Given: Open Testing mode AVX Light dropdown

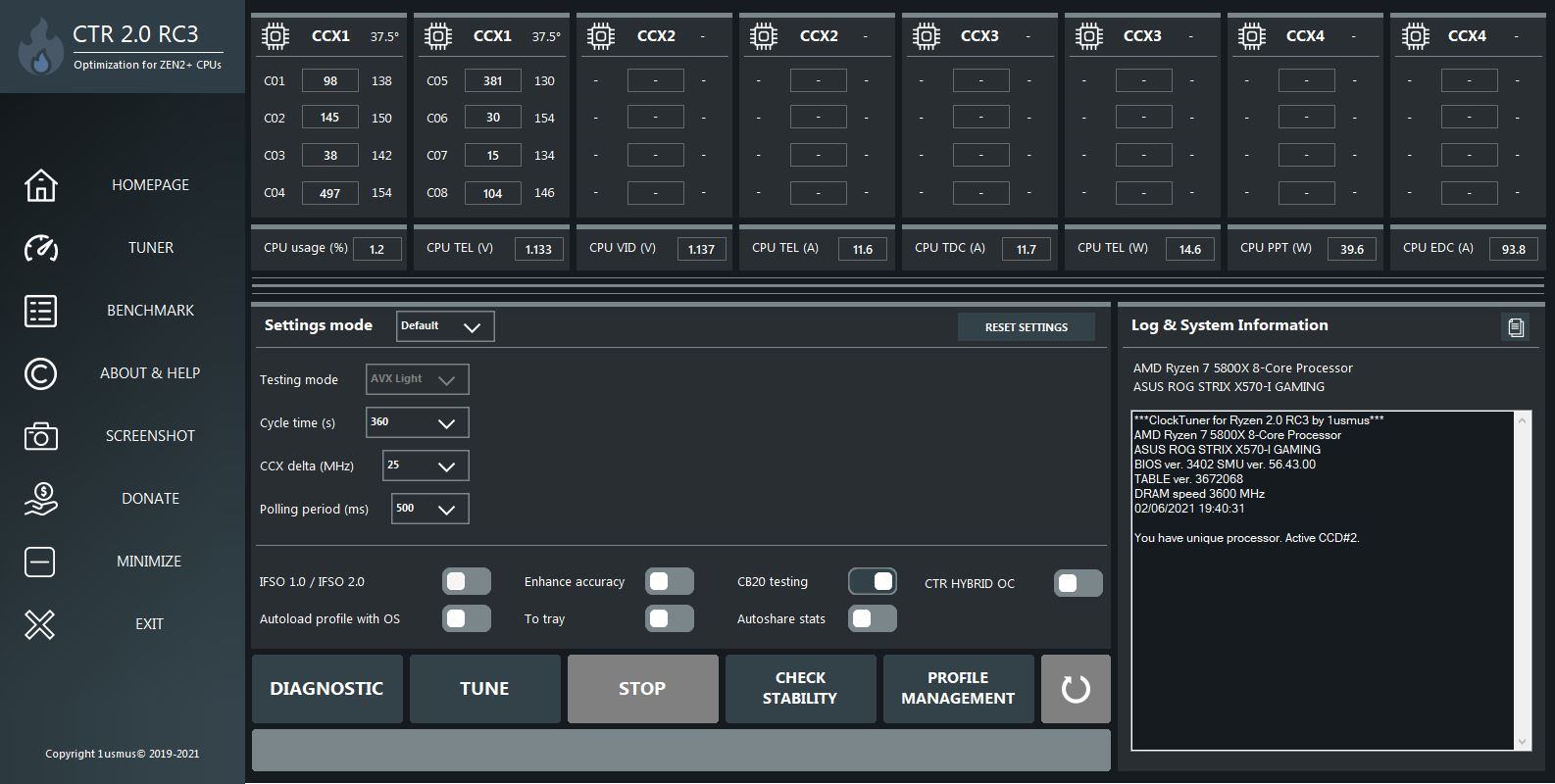Looking at the screenshot, I should point(418,379).
